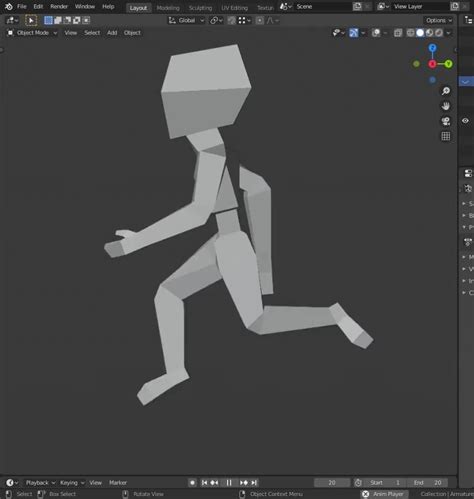
Task: Switch perspective/orthographic with grid icon
Action: [446, 136]
